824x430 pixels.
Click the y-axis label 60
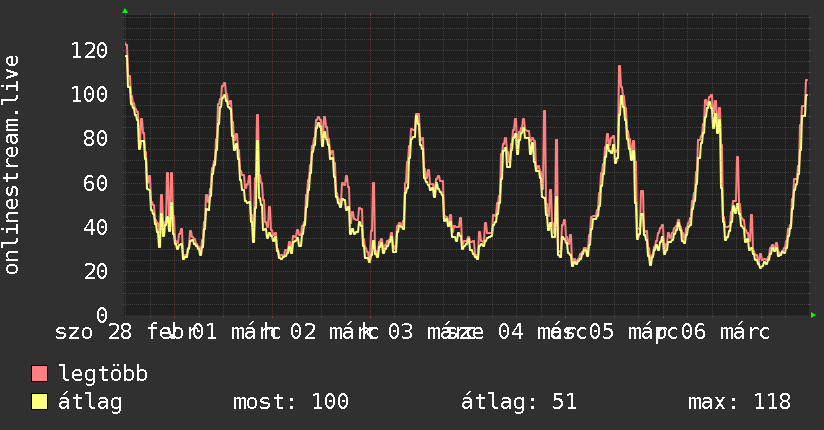(96, 183)
